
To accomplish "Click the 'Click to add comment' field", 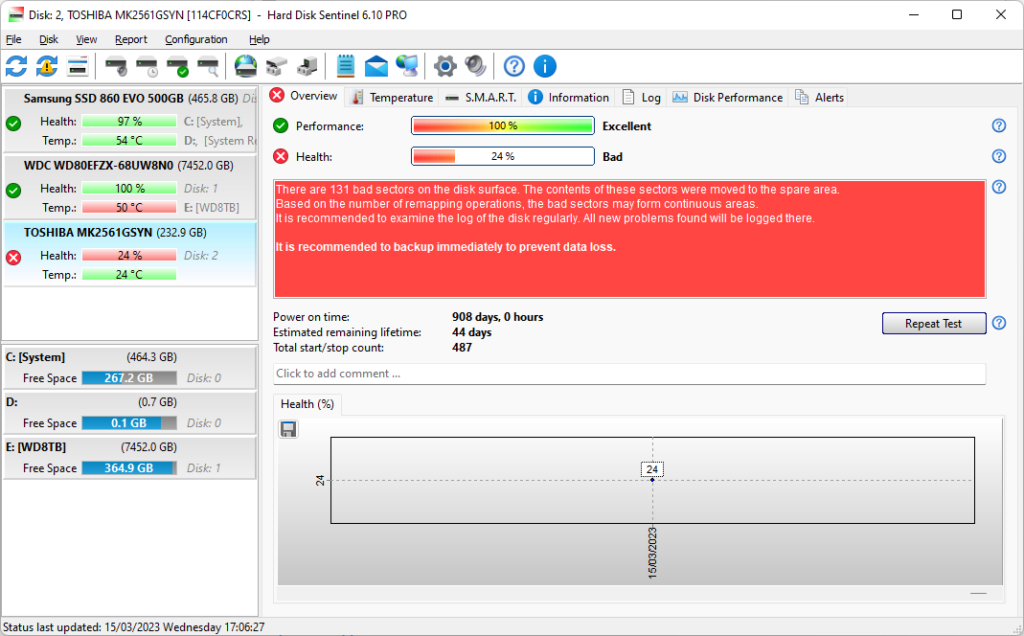I will tap(629, 374).
